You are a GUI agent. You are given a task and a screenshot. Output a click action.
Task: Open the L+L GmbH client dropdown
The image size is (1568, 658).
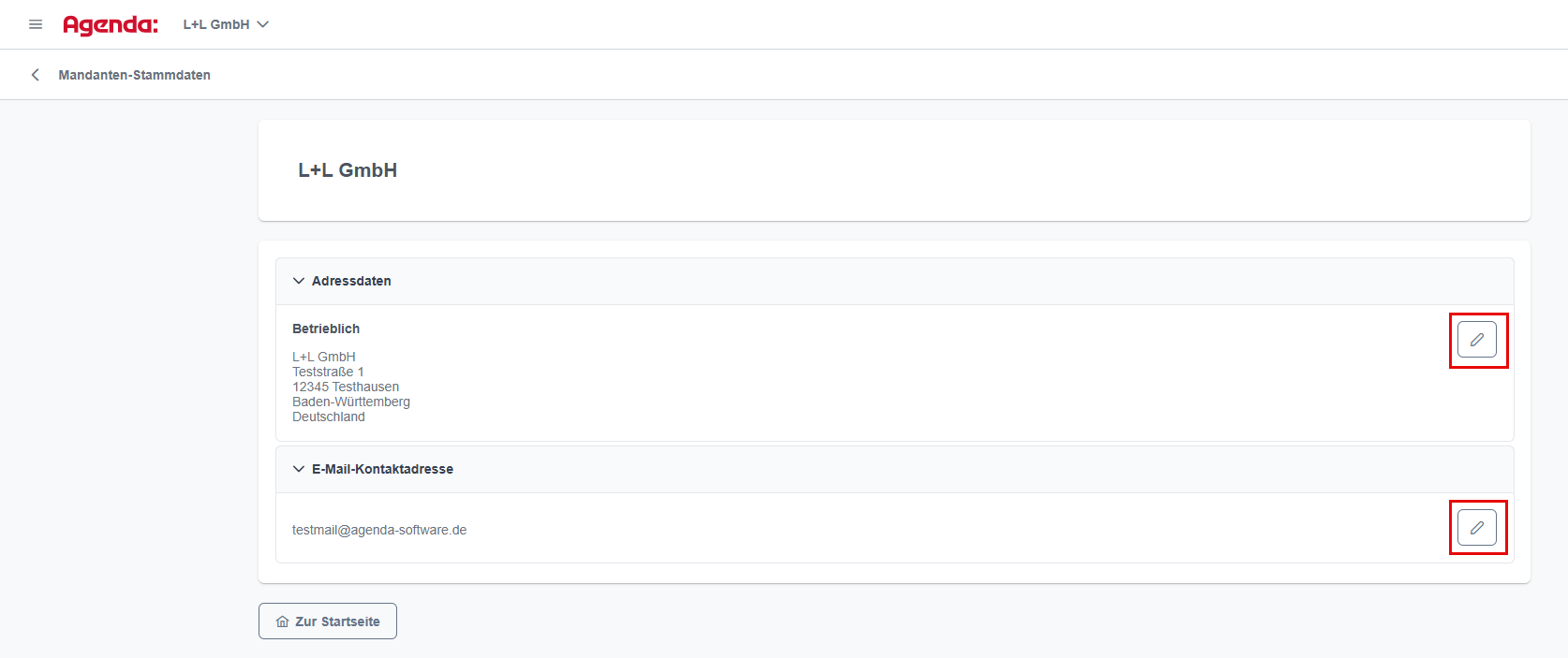pyautogui.click(x=226, y=24)
